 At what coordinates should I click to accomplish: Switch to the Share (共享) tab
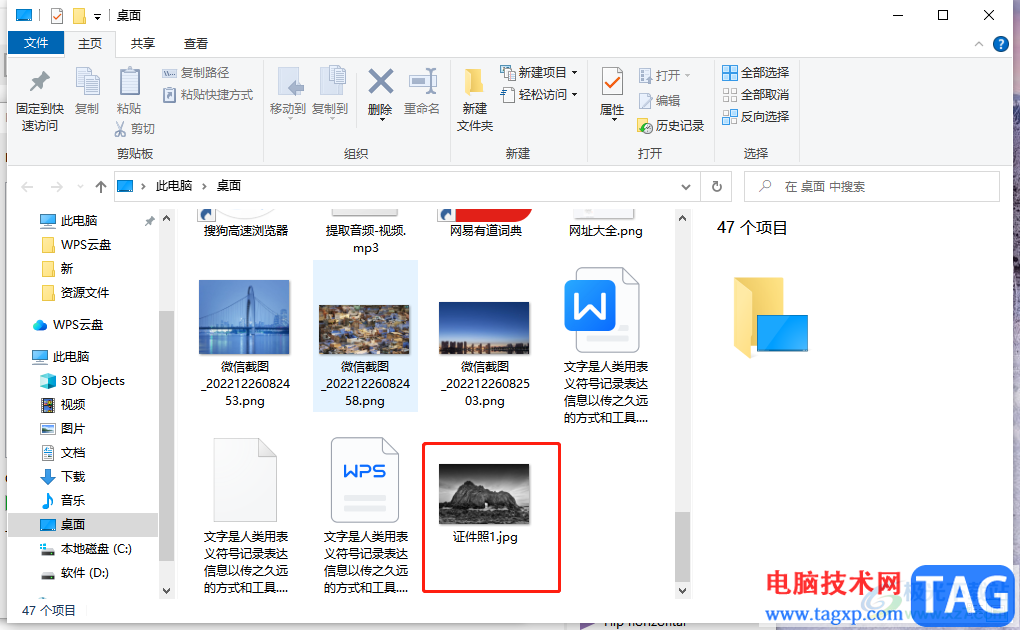click(142, 44)
